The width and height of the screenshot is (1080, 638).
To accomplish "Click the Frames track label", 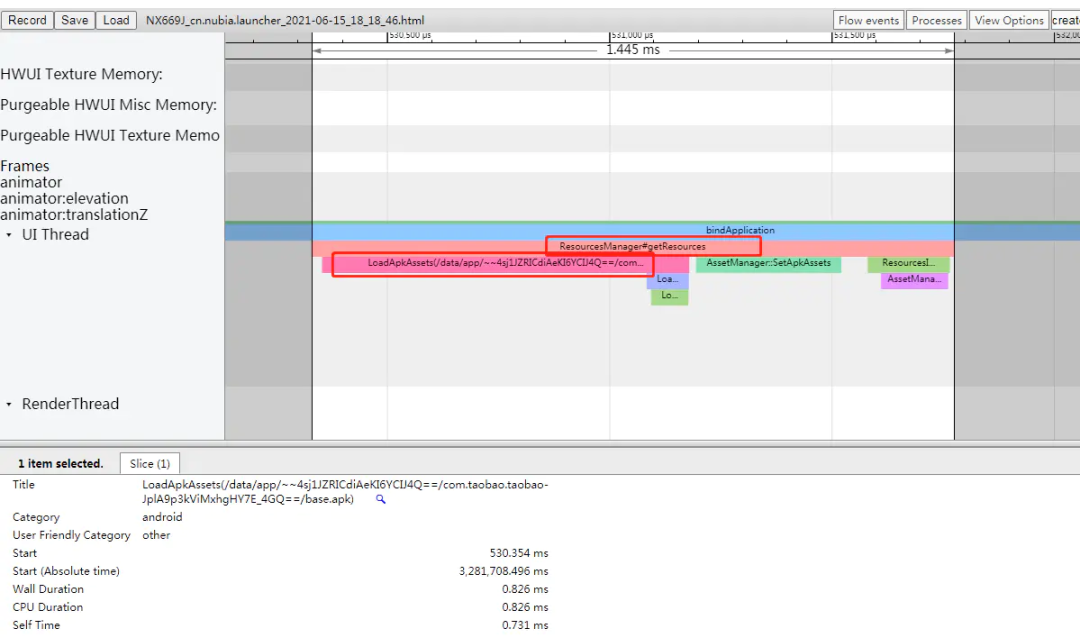I will point(25,166).
